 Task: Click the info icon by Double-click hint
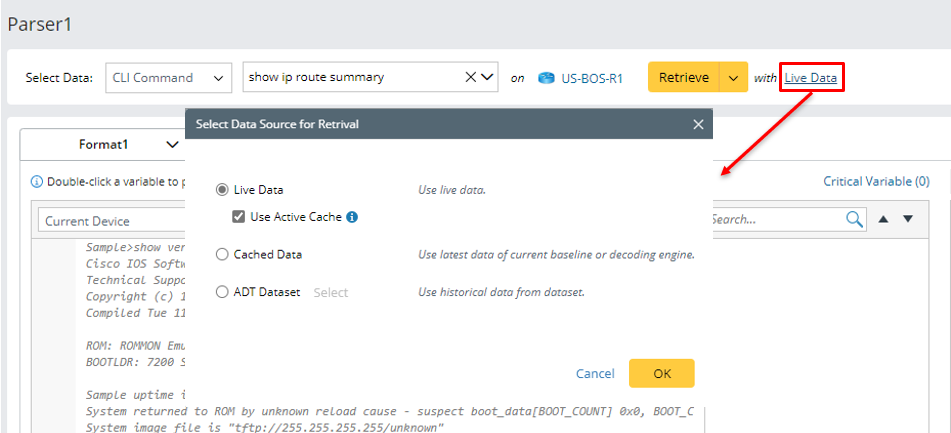[x=37, y=182]
